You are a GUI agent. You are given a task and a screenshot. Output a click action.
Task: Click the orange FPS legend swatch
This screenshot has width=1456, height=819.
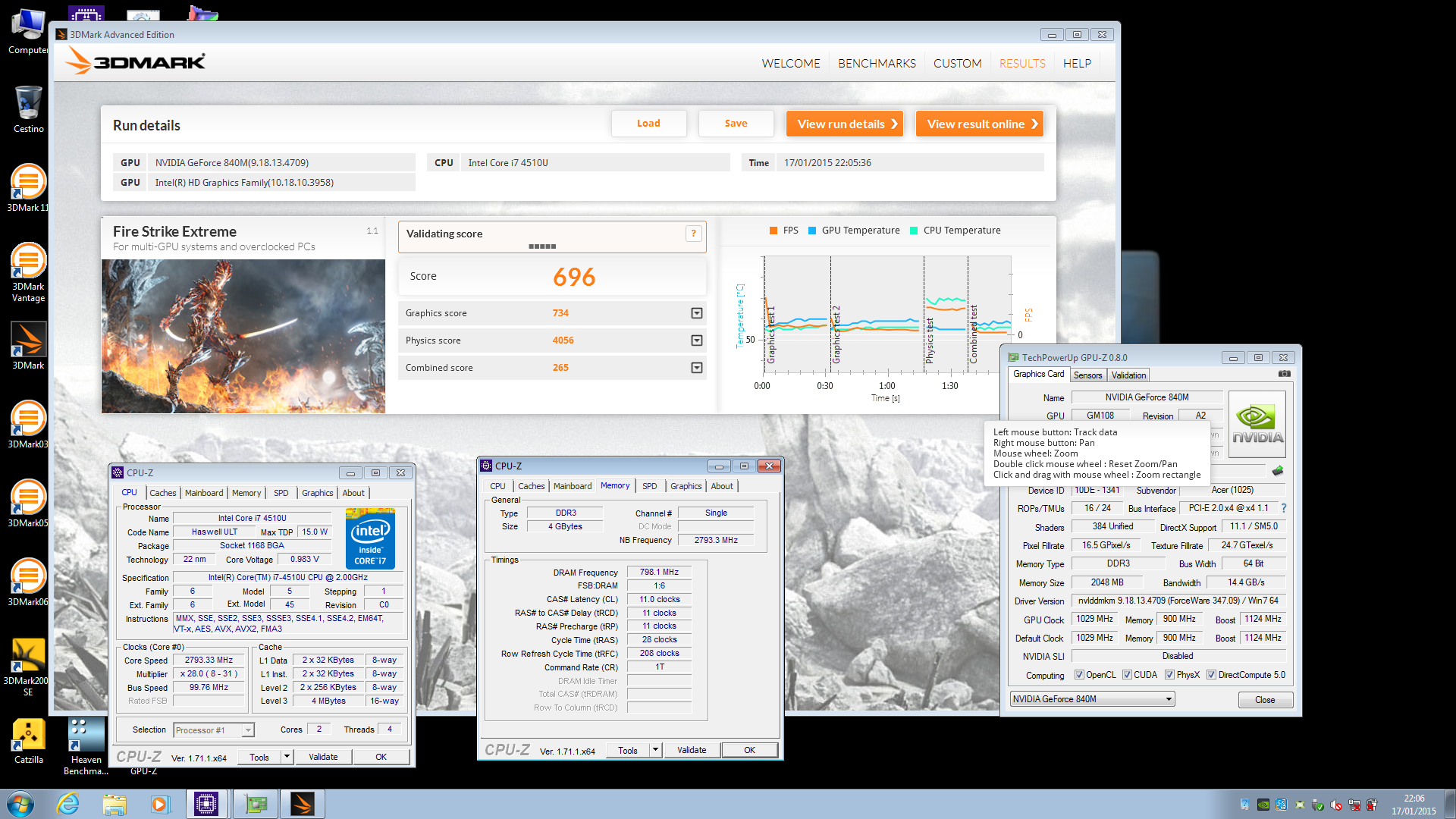pos(773,231)
